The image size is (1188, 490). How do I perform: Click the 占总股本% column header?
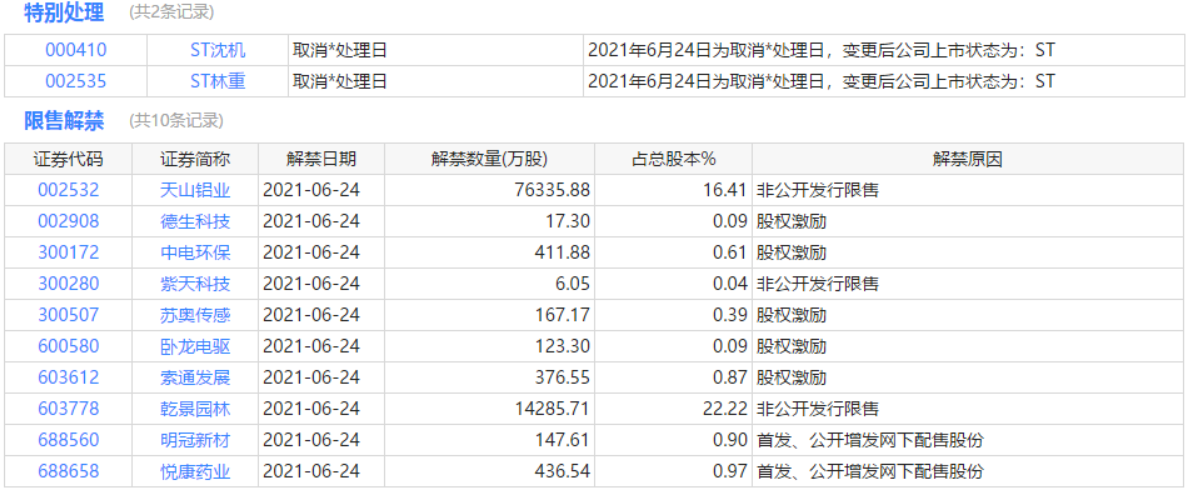coord(673,159)
